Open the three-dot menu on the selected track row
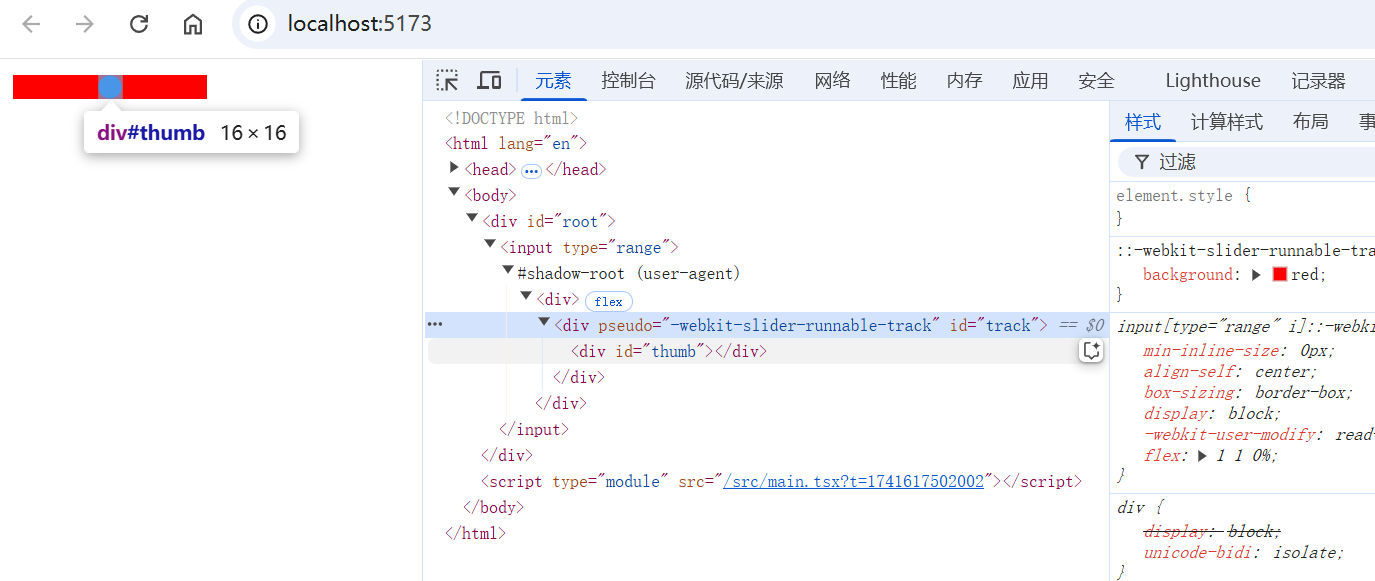The height and width of the screenshot is (581, 1375). click(435, 325)
